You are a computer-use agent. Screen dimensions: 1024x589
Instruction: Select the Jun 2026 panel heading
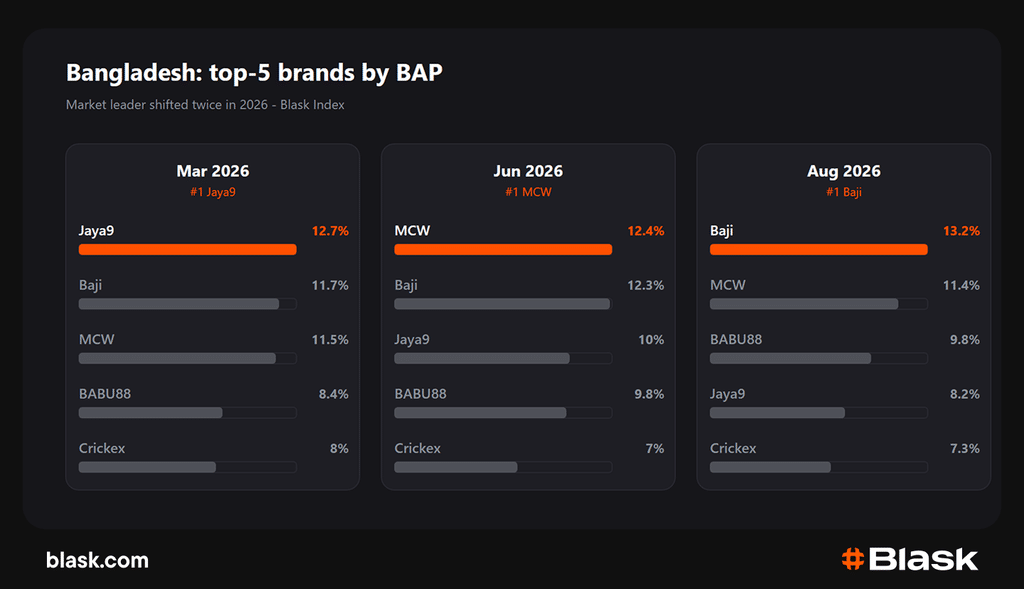pyautogui.click(x=528, y=171)
